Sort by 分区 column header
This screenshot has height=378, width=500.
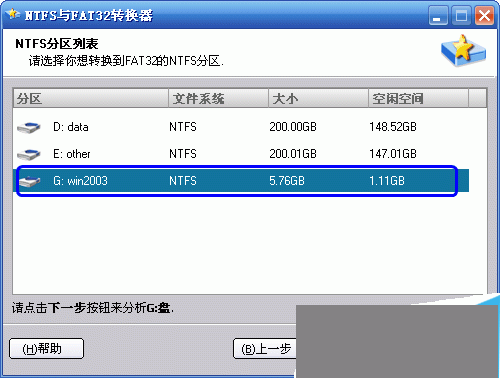click(x=91, y=98)
